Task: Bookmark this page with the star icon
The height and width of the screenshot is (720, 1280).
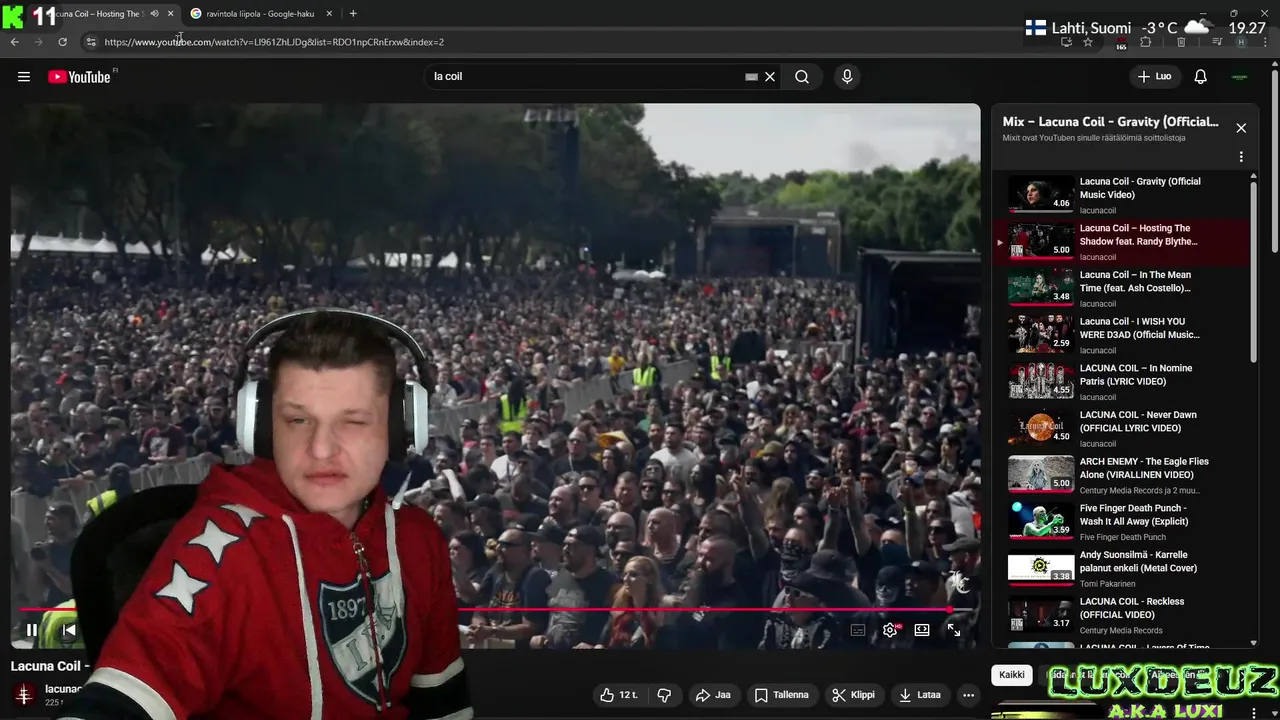Action: 1088,42
